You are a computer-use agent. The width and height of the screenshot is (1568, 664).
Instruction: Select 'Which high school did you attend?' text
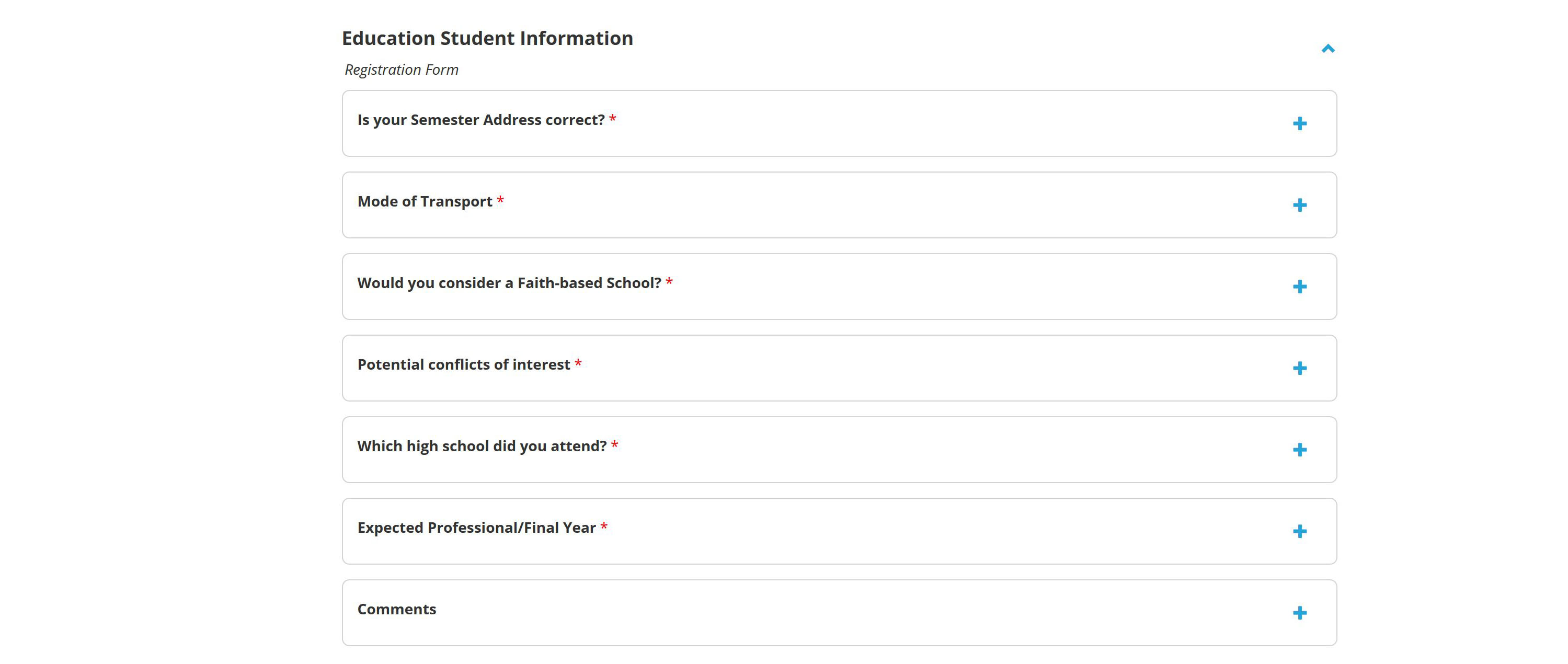click(x=482, y=446)
